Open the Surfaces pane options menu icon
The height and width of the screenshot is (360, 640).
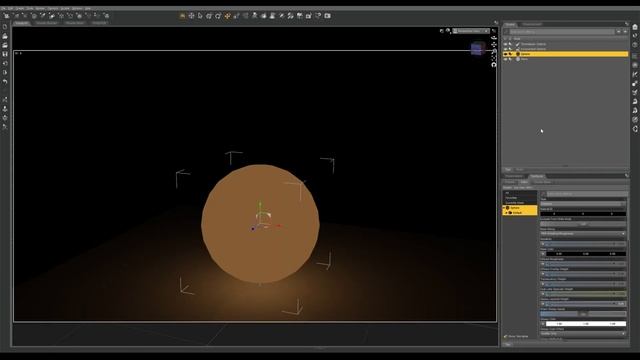point(627,176)
